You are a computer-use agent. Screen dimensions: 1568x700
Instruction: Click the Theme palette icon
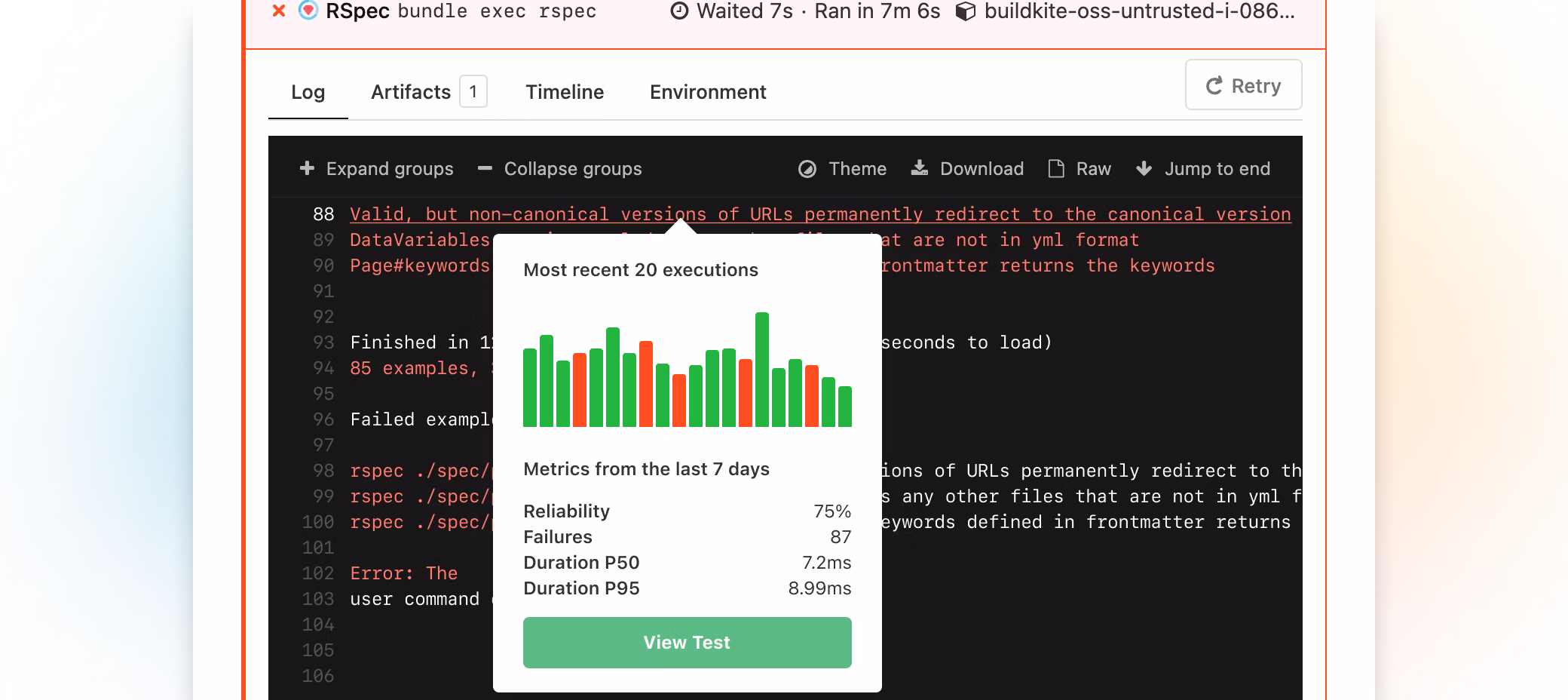[x=807, y=169]
